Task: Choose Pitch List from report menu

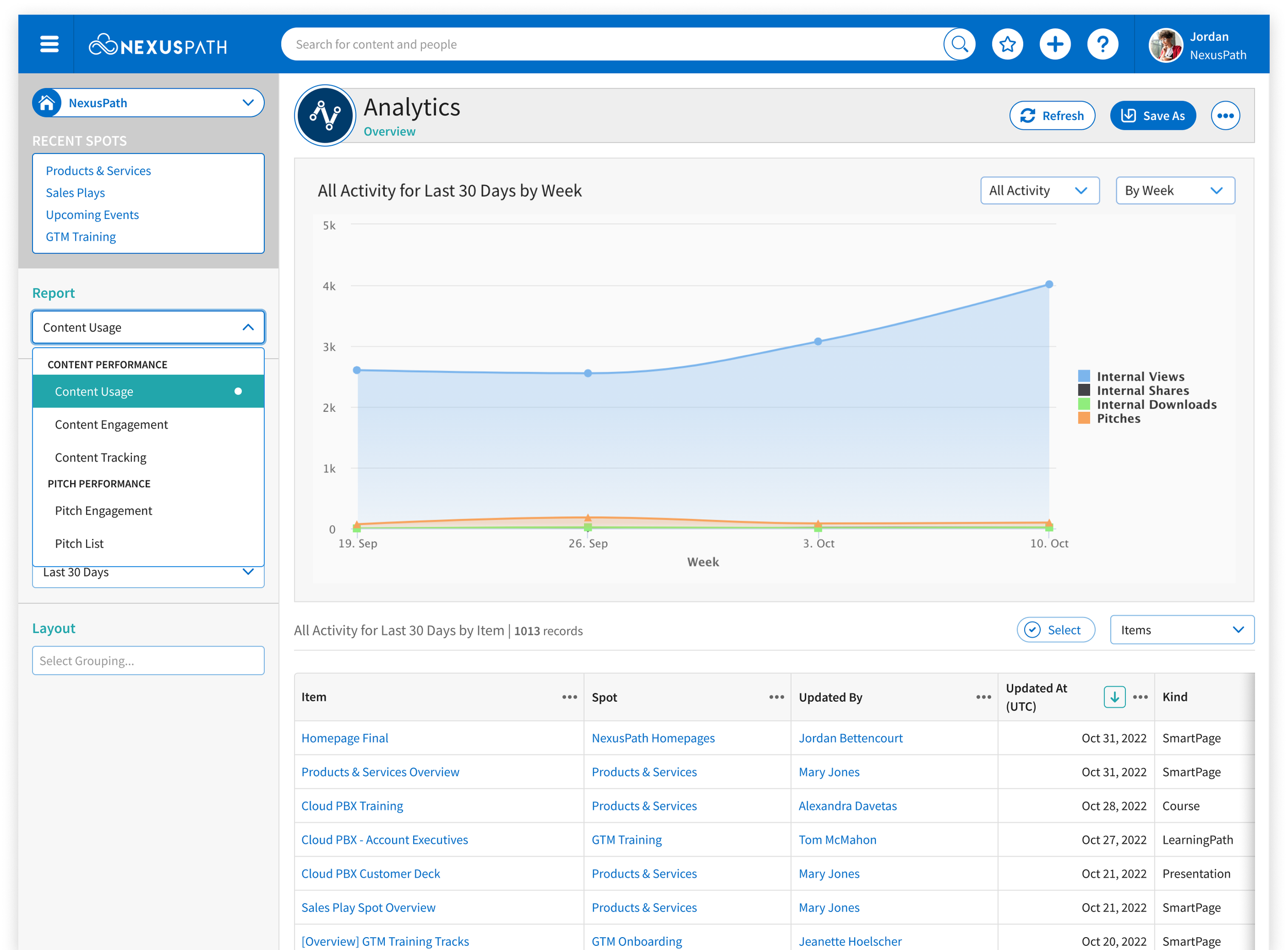Action: point(79,544)
